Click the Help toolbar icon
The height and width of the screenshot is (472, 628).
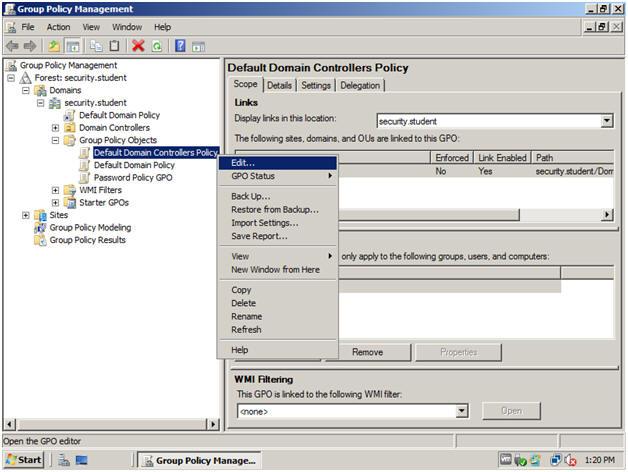click(x=180, y=46)
